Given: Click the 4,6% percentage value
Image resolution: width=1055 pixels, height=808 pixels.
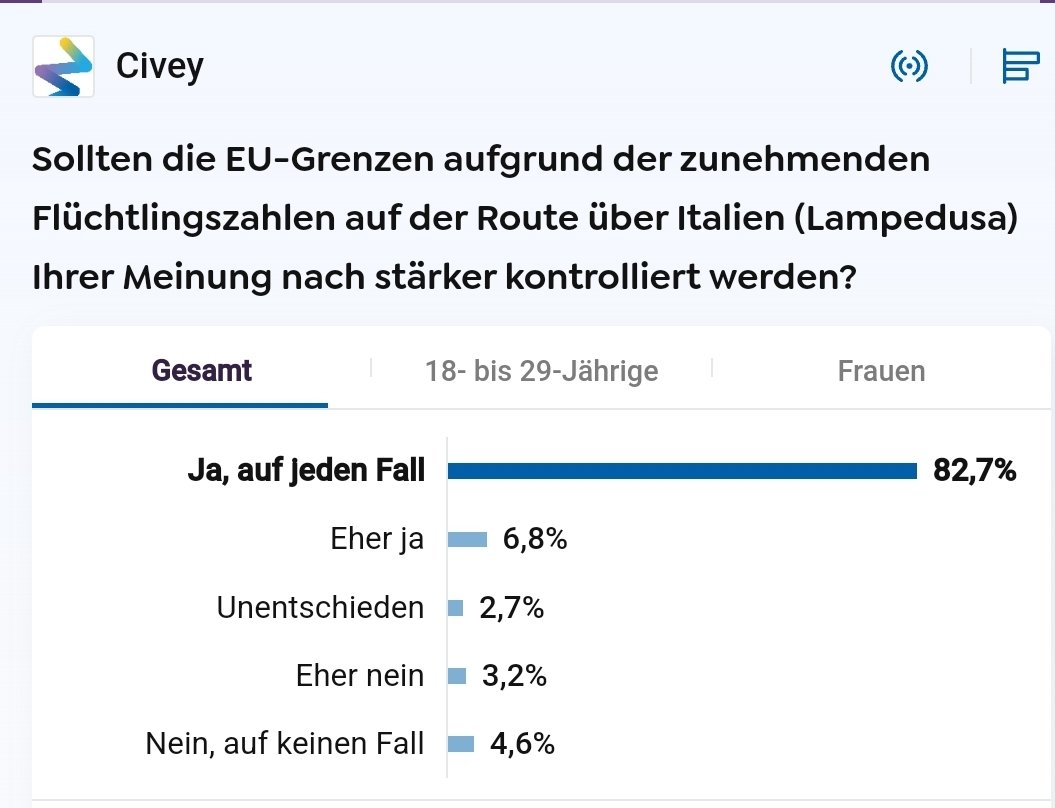Looking at the screenshot, I should [522, 743].
